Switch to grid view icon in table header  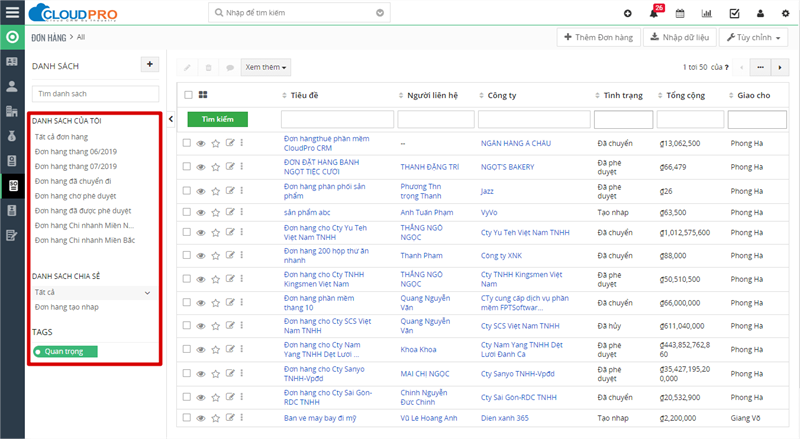click(x=203, y=94)
